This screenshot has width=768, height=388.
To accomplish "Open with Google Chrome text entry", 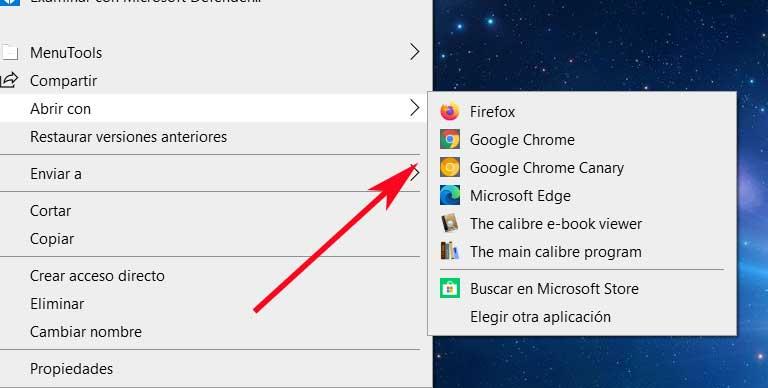I will 522,140.
